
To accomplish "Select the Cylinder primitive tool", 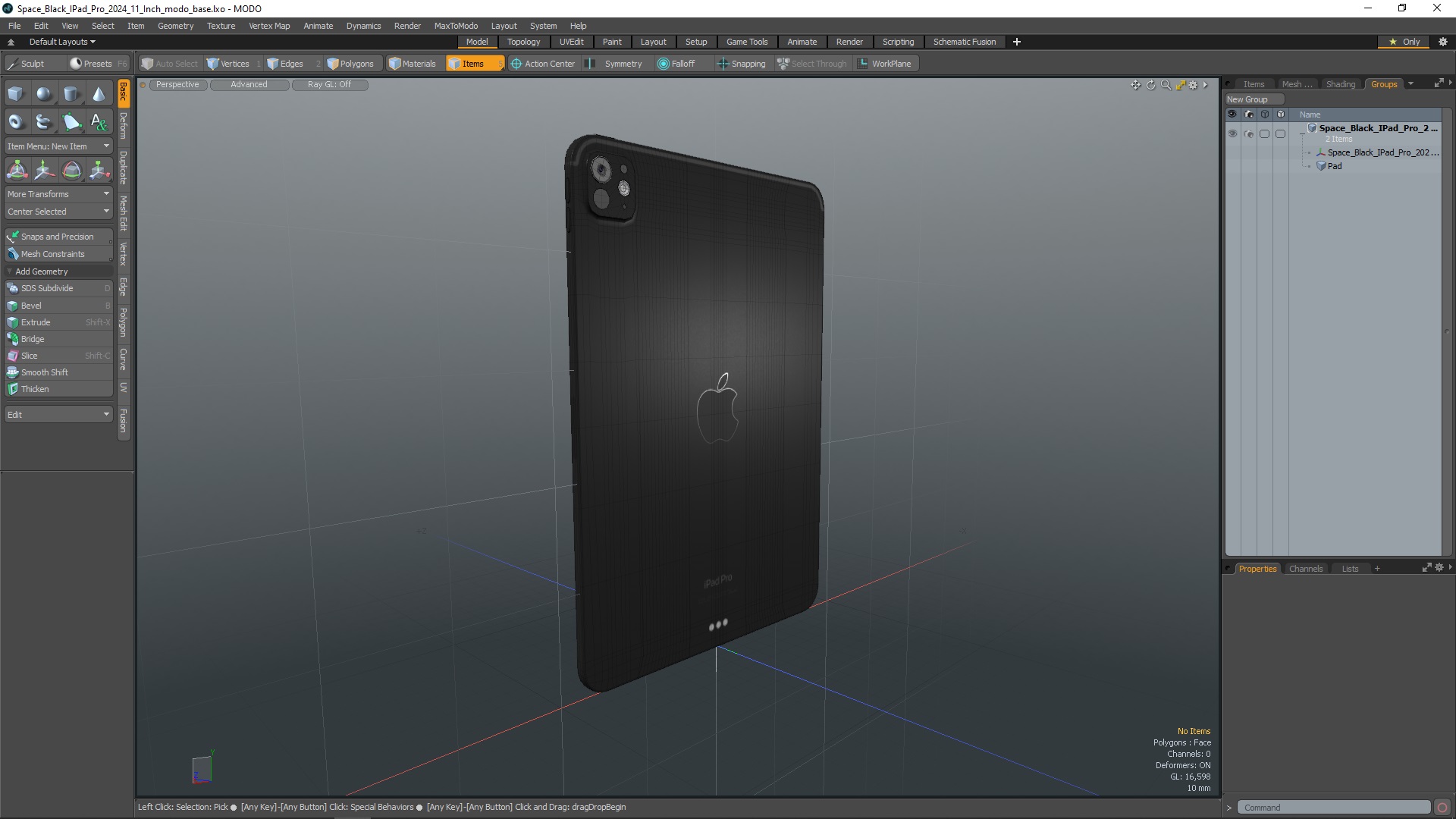I will click(x=71, y=94).
